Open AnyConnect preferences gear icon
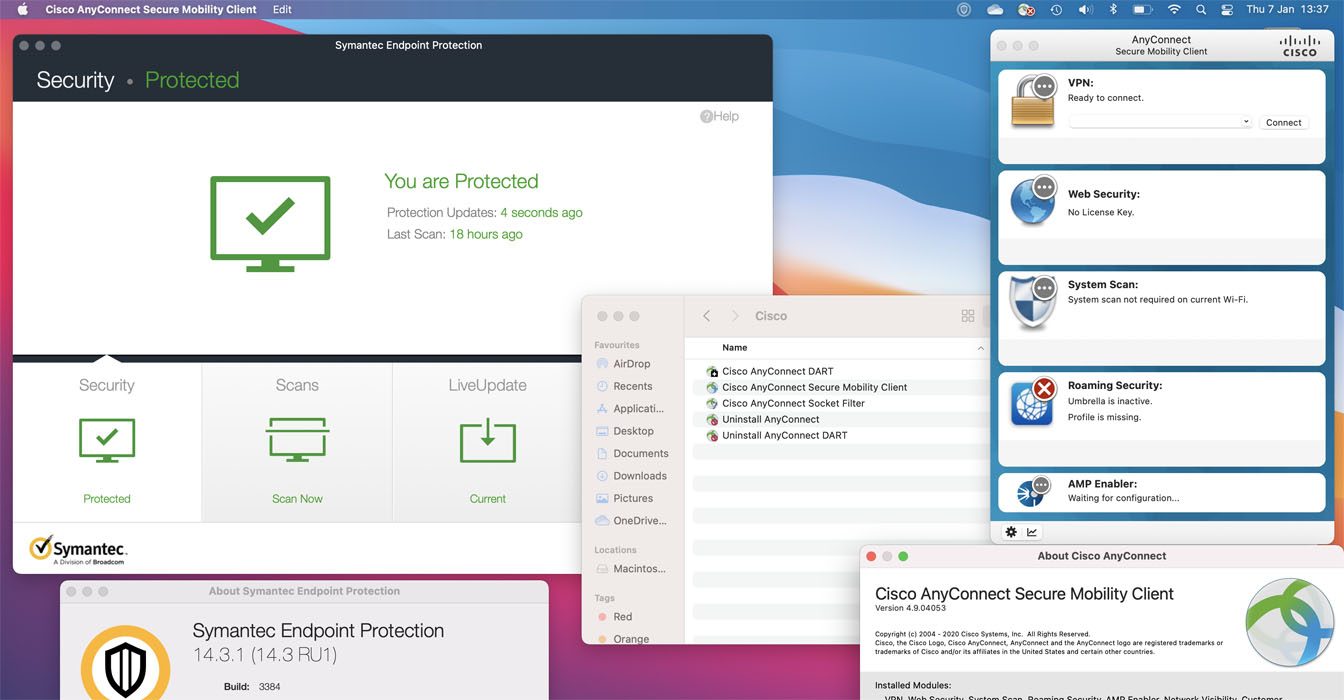Image resolution: width=1344 pixels, height=700 pixels. click(1011, 532)
